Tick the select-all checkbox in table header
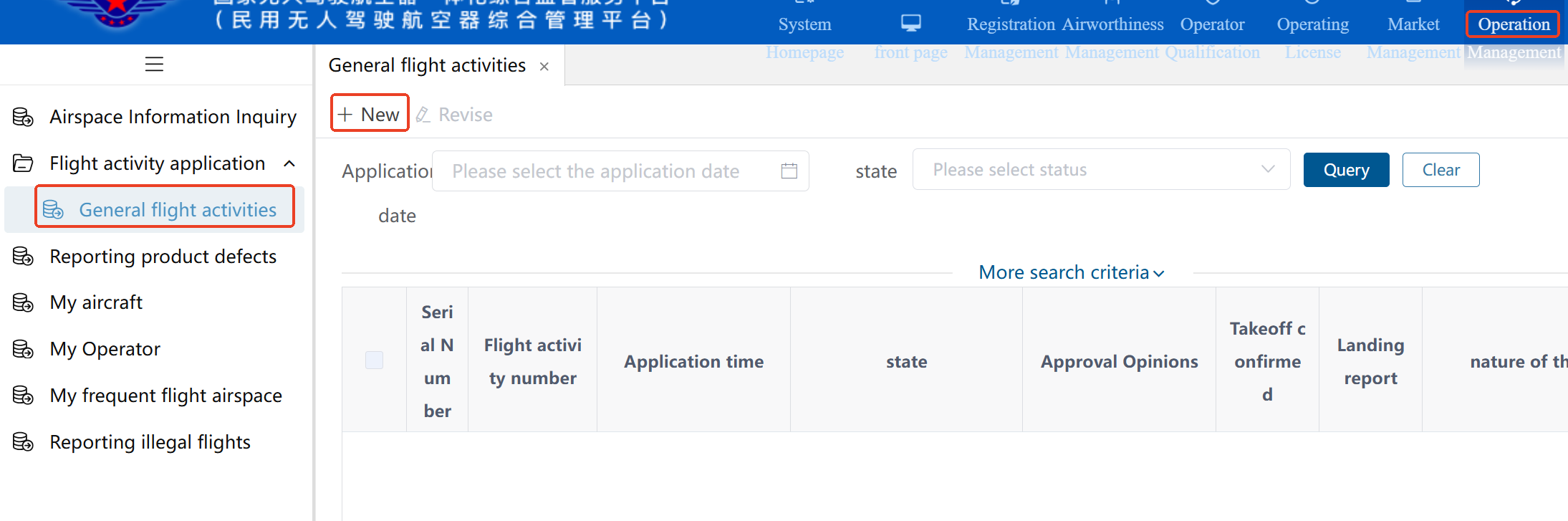This screenshot has width=1568, height=521. click(x=374, y=360)
